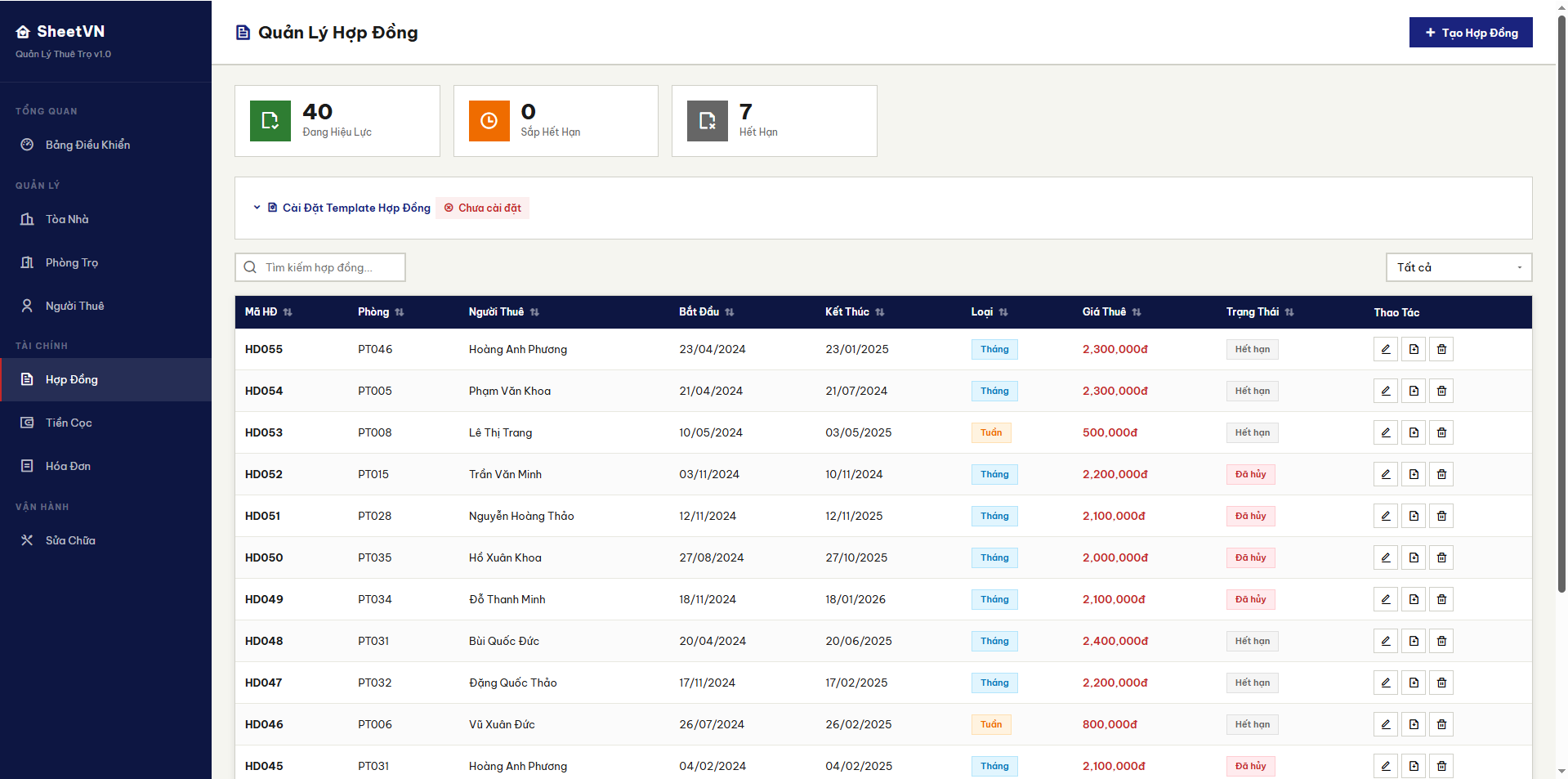Open Phòng Trọ in sidebar
The image size is (1568, 779).
click(105, 262)
